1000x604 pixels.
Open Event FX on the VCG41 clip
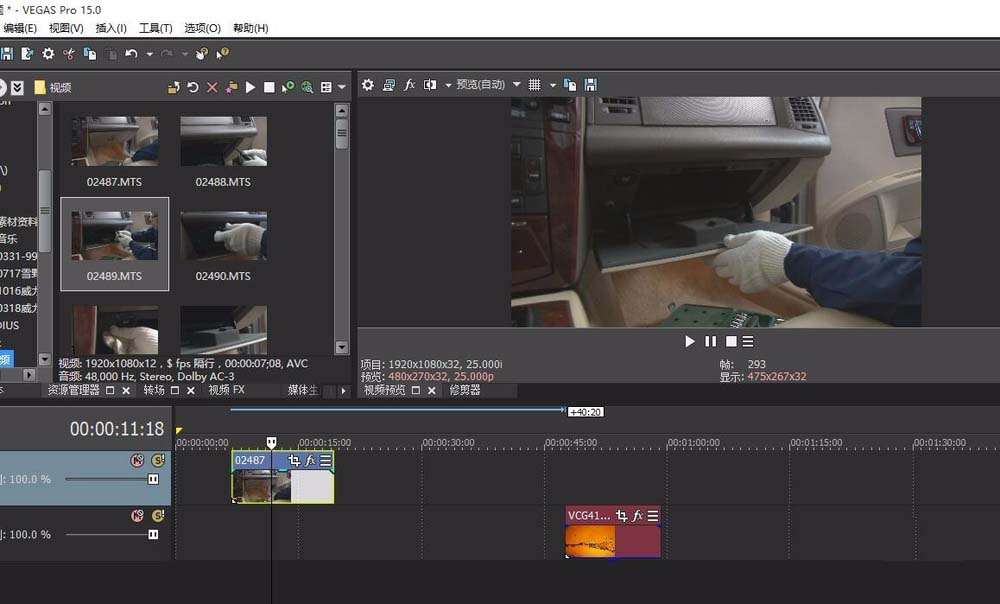coord(637,516)
